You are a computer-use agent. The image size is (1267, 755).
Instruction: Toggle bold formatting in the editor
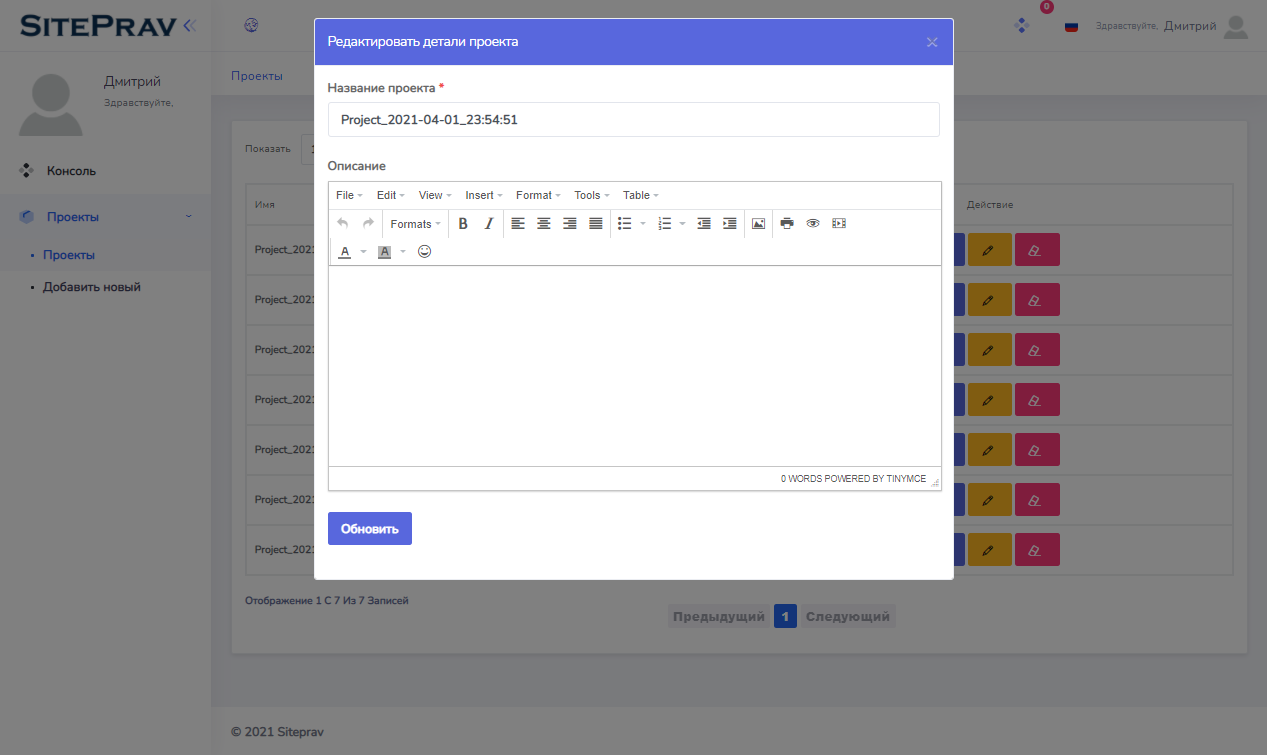click(463, 224)
